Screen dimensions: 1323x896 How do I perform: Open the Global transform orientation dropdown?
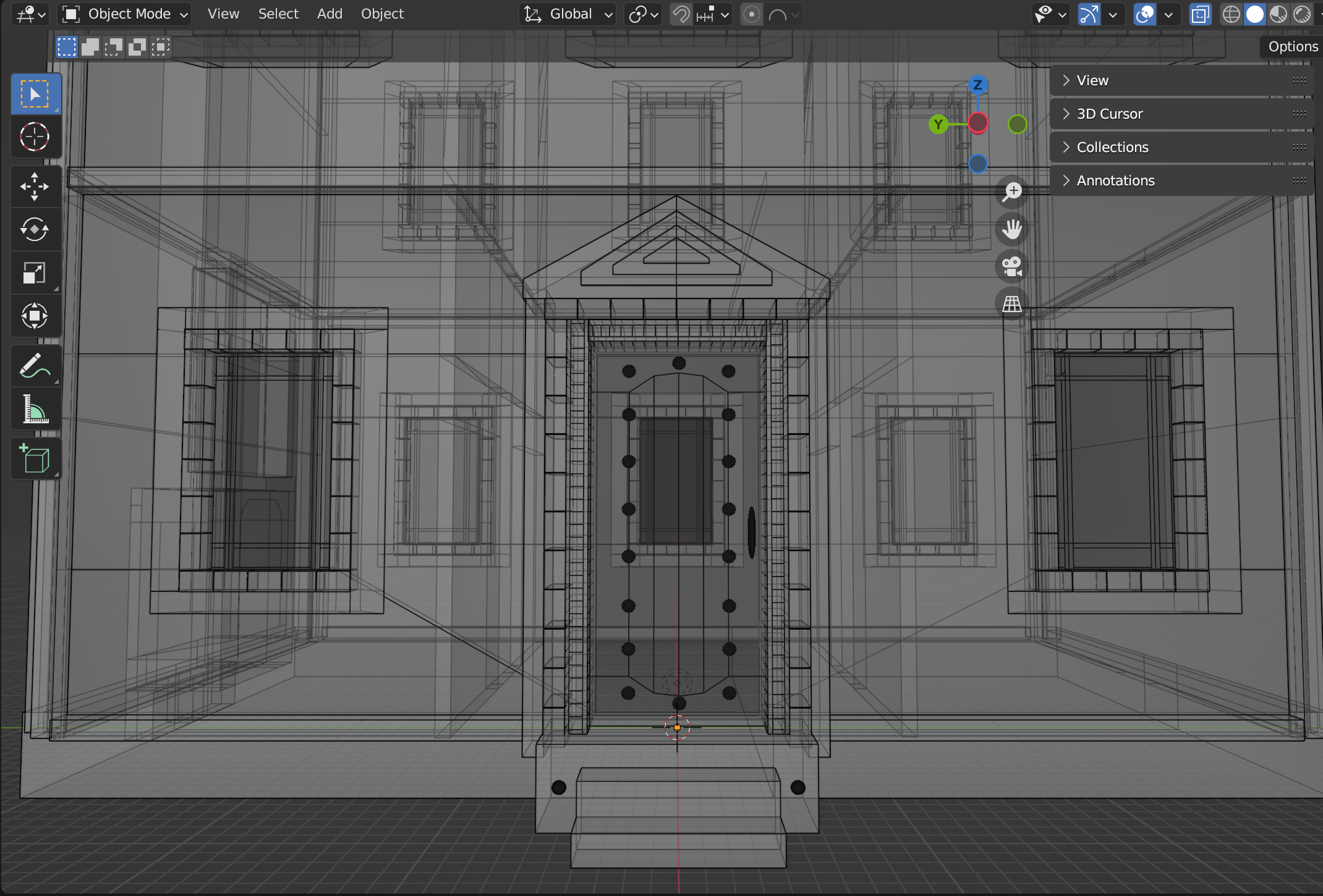pyautogui.click(x=568, y=14)
